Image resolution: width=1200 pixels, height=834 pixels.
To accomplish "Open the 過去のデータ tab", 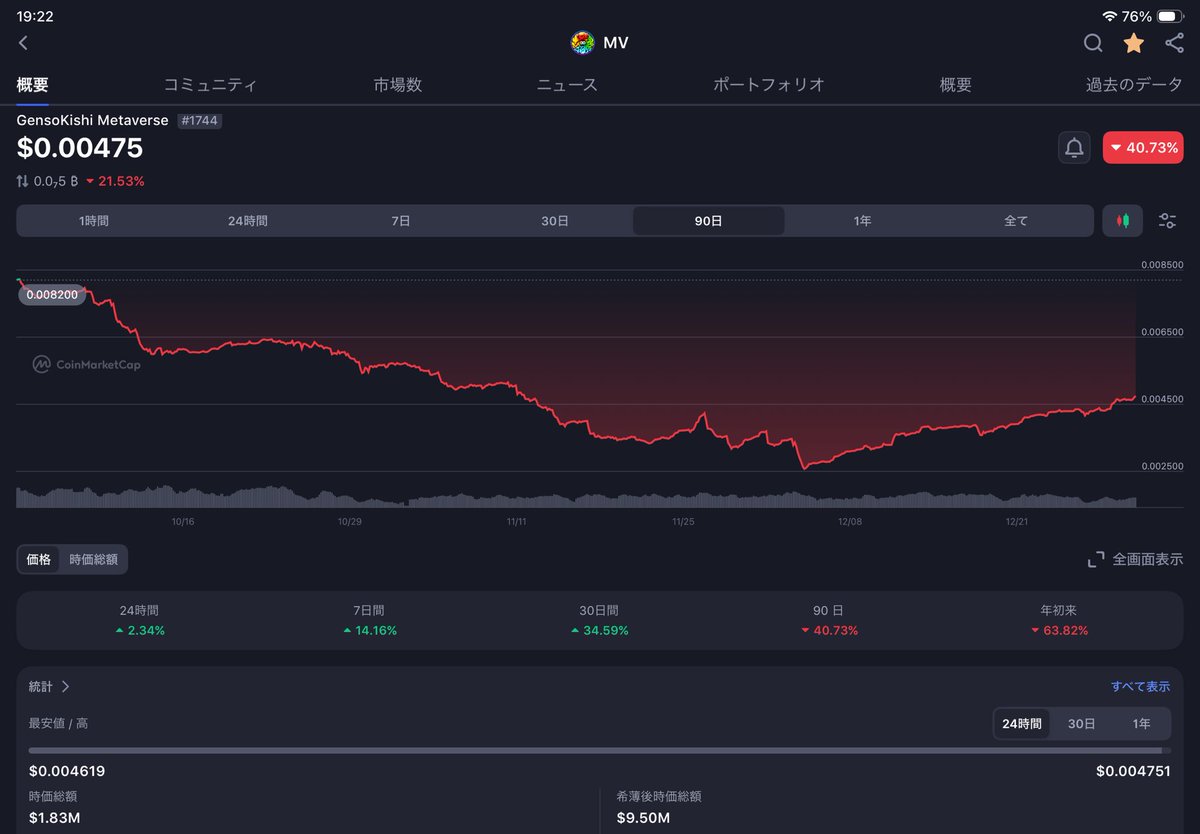I will pyautogui.click(x=1134, y=85).
